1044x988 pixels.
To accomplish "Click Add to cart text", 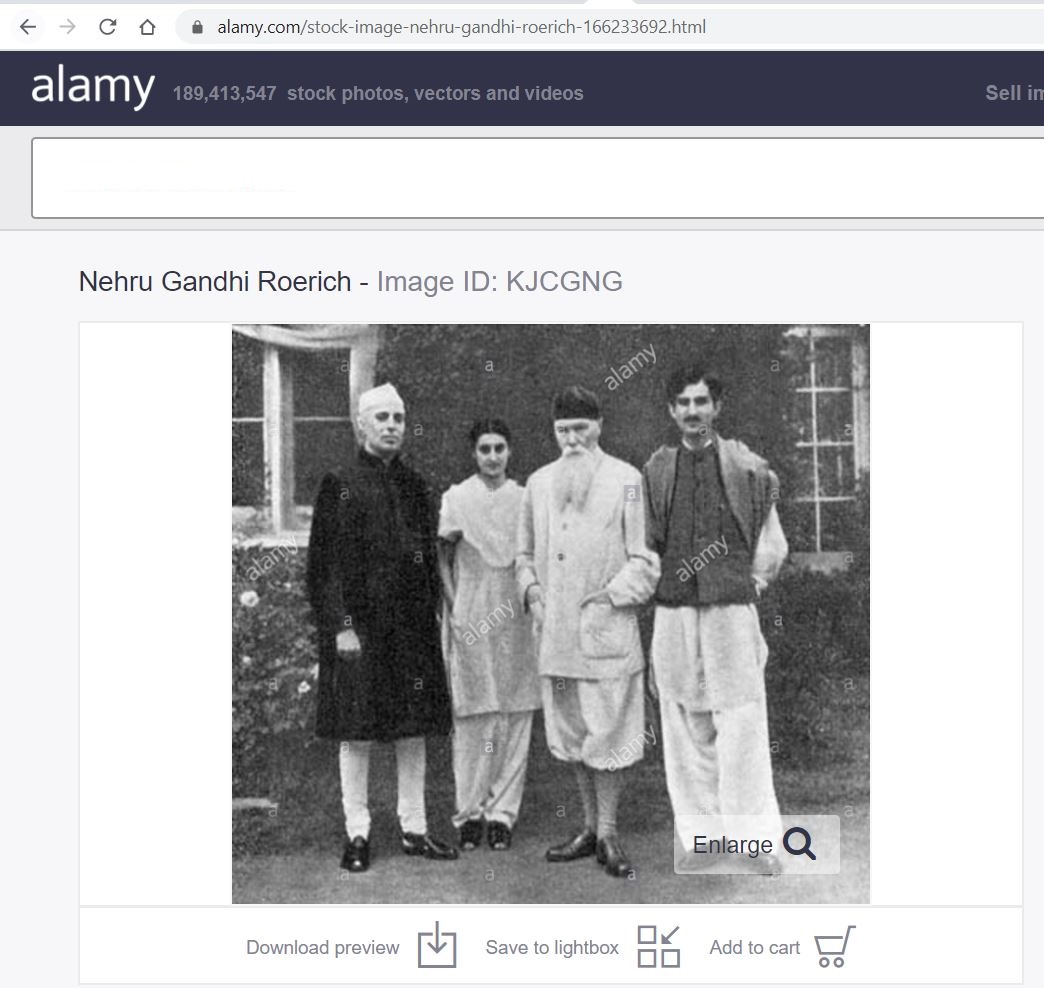I will (754, 947).
